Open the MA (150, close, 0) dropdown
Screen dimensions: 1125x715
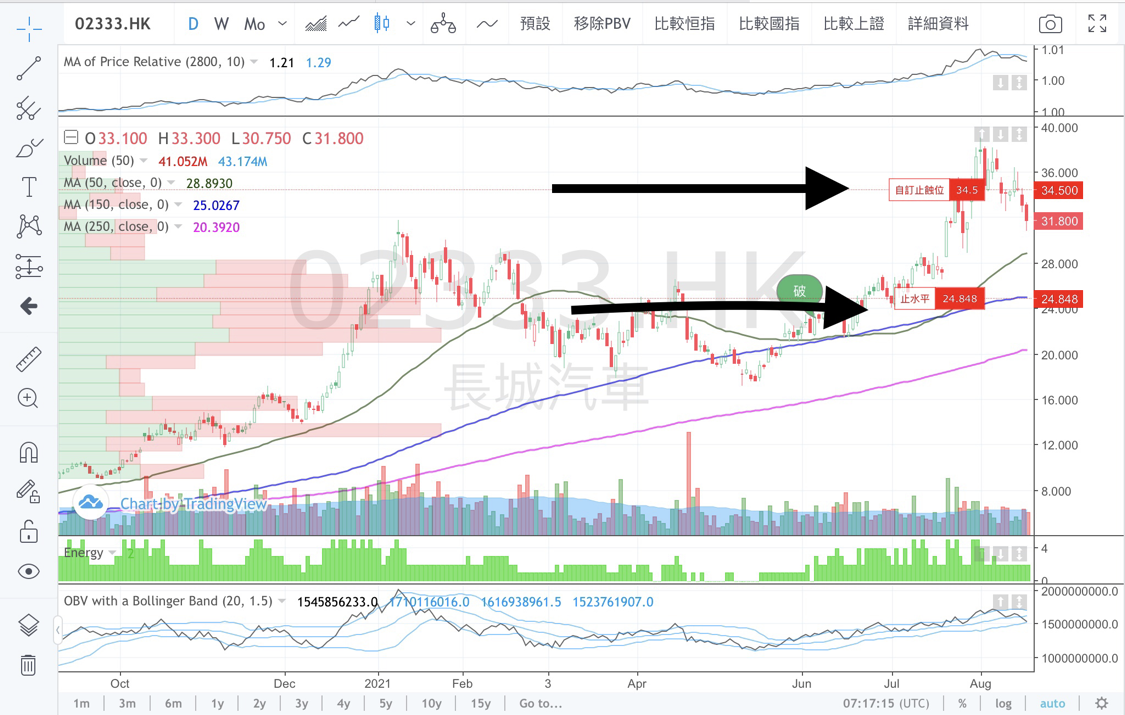pos(178,205)
